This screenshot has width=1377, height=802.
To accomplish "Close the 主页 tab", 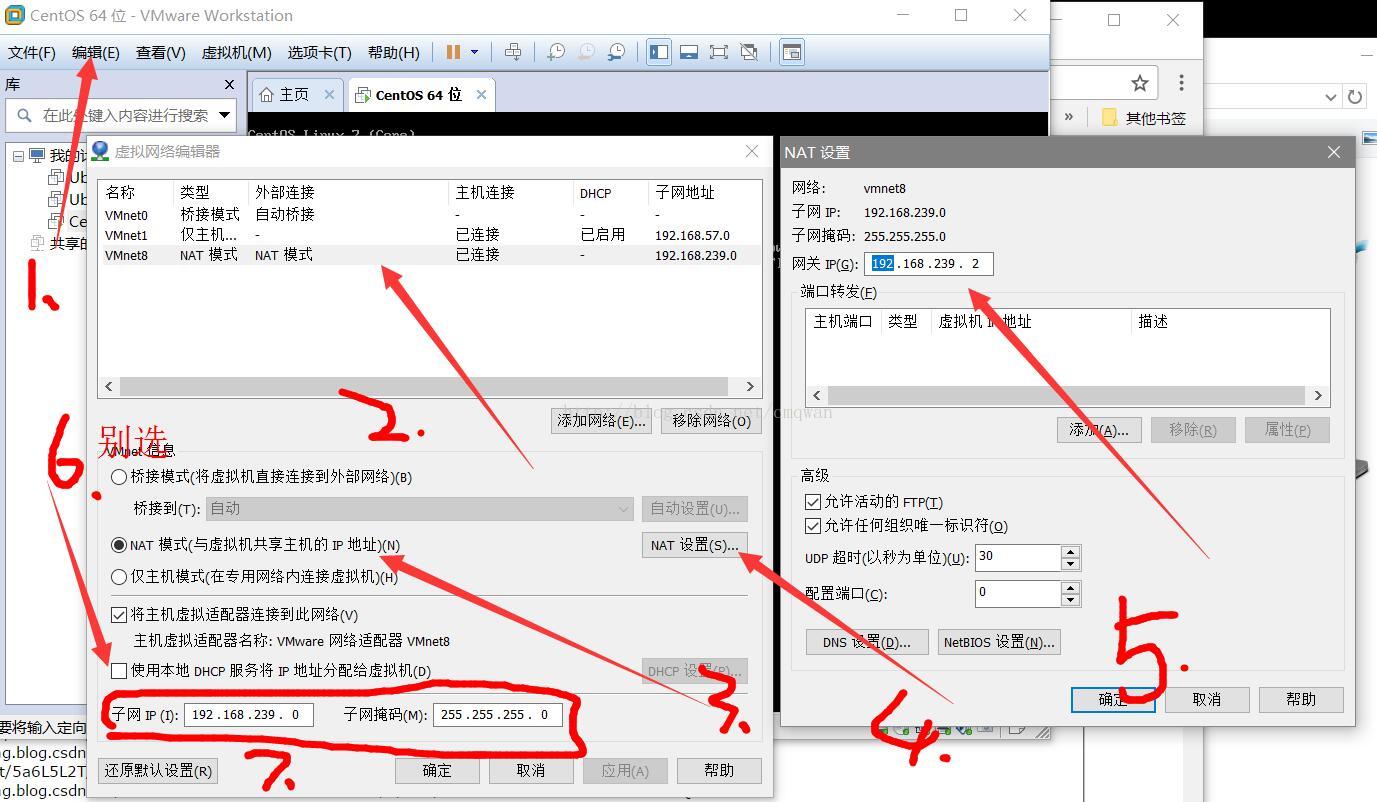I will [329, 94].
